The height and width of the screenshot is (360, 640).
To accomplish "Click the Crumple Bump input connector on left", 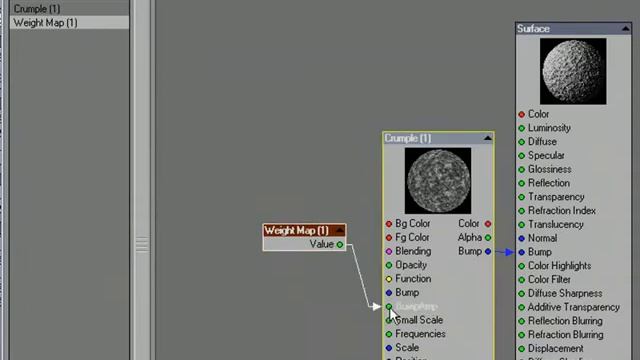I will tap(389, 293).
